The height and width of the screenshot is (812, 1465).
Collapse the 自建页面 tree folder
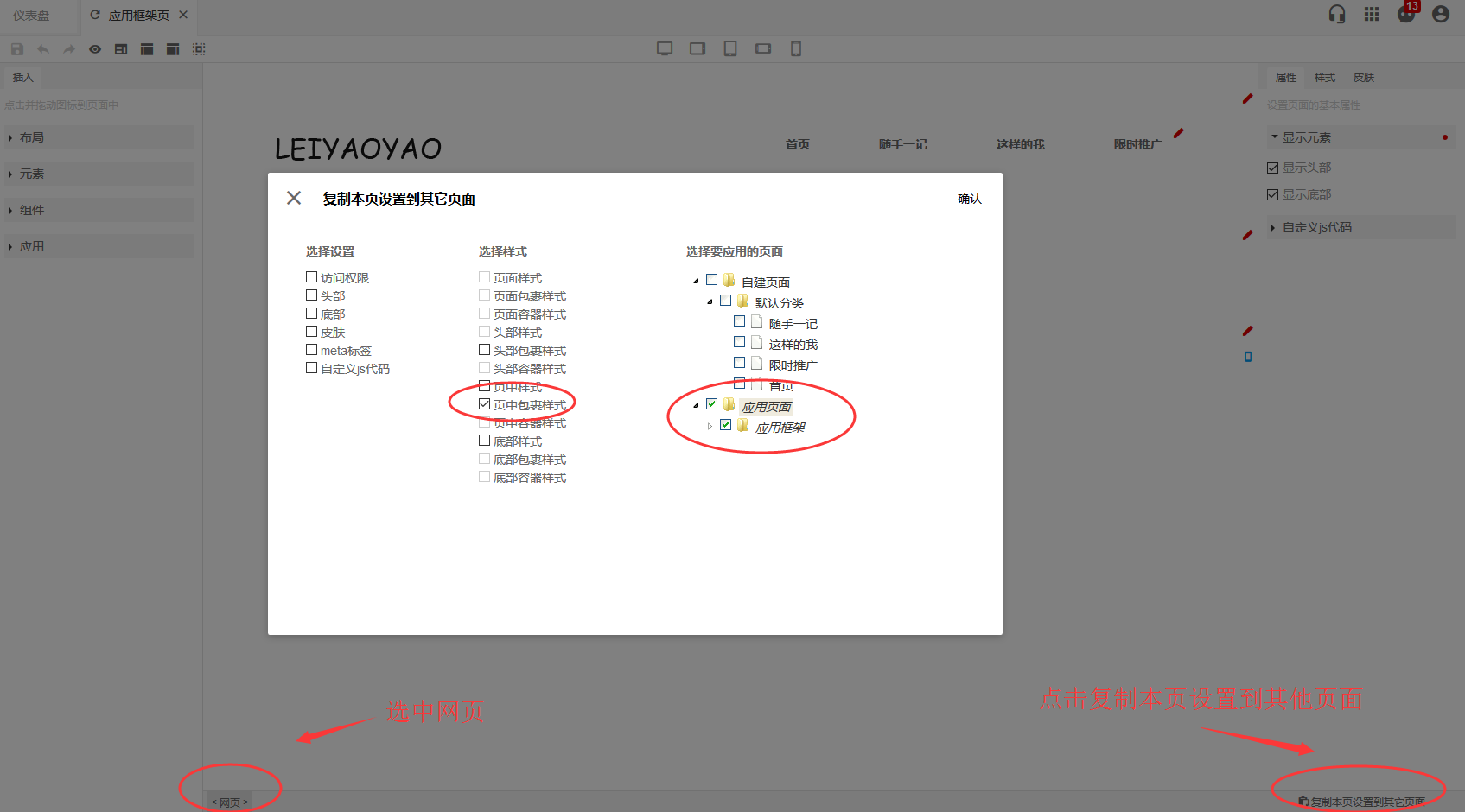(x=696, y=282)
